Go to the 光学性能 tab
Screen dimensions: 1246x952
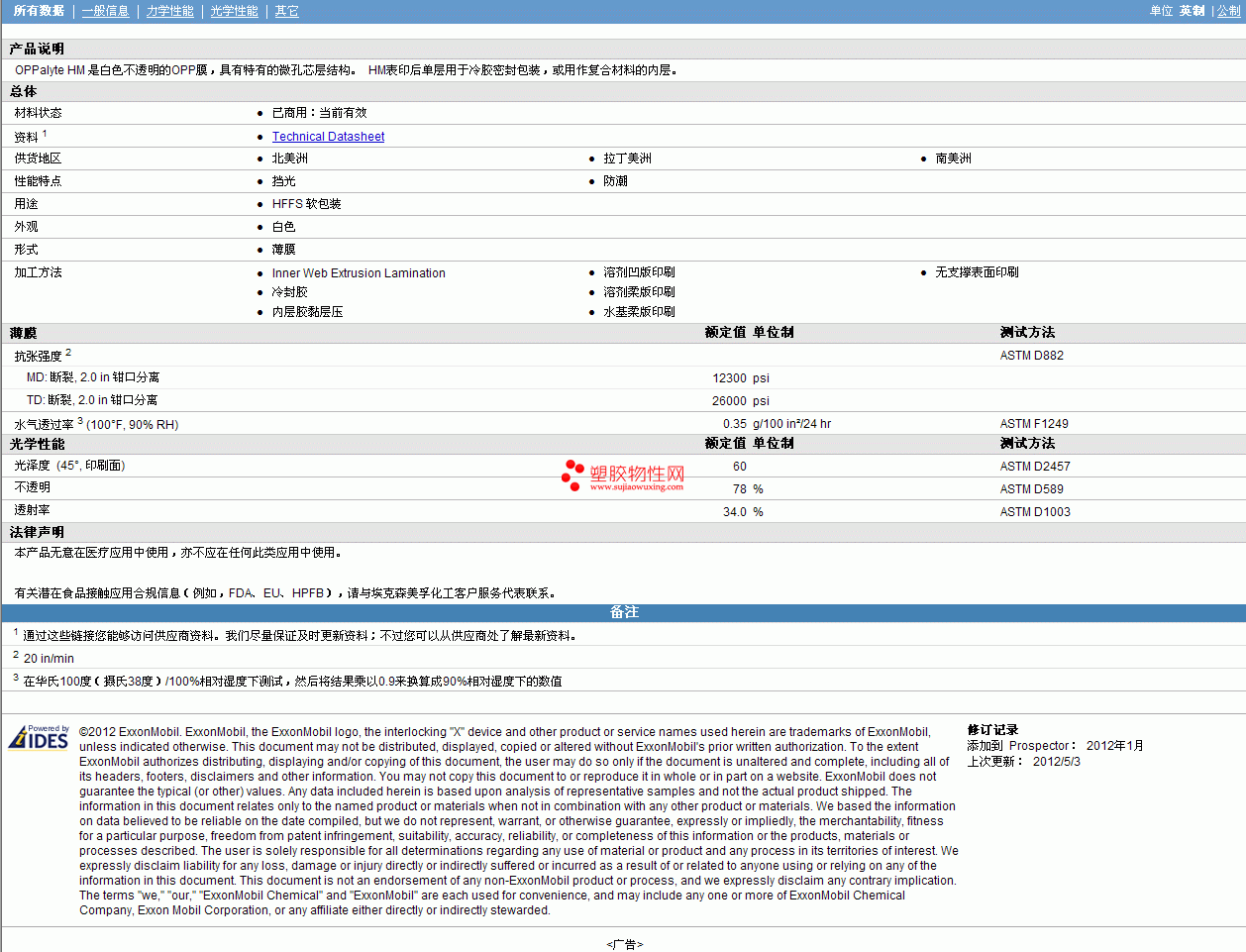click(235, 11)
